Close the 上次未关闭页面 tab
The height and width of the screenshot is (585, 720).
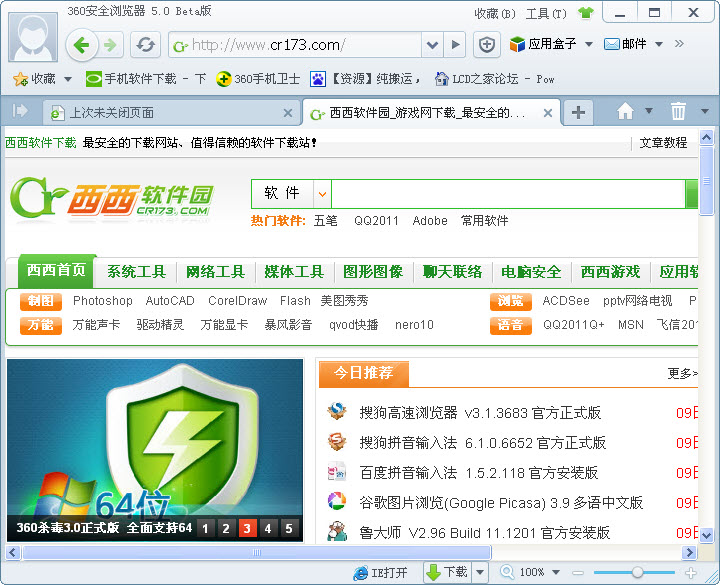pyautogui.click(x=288, y=113)
